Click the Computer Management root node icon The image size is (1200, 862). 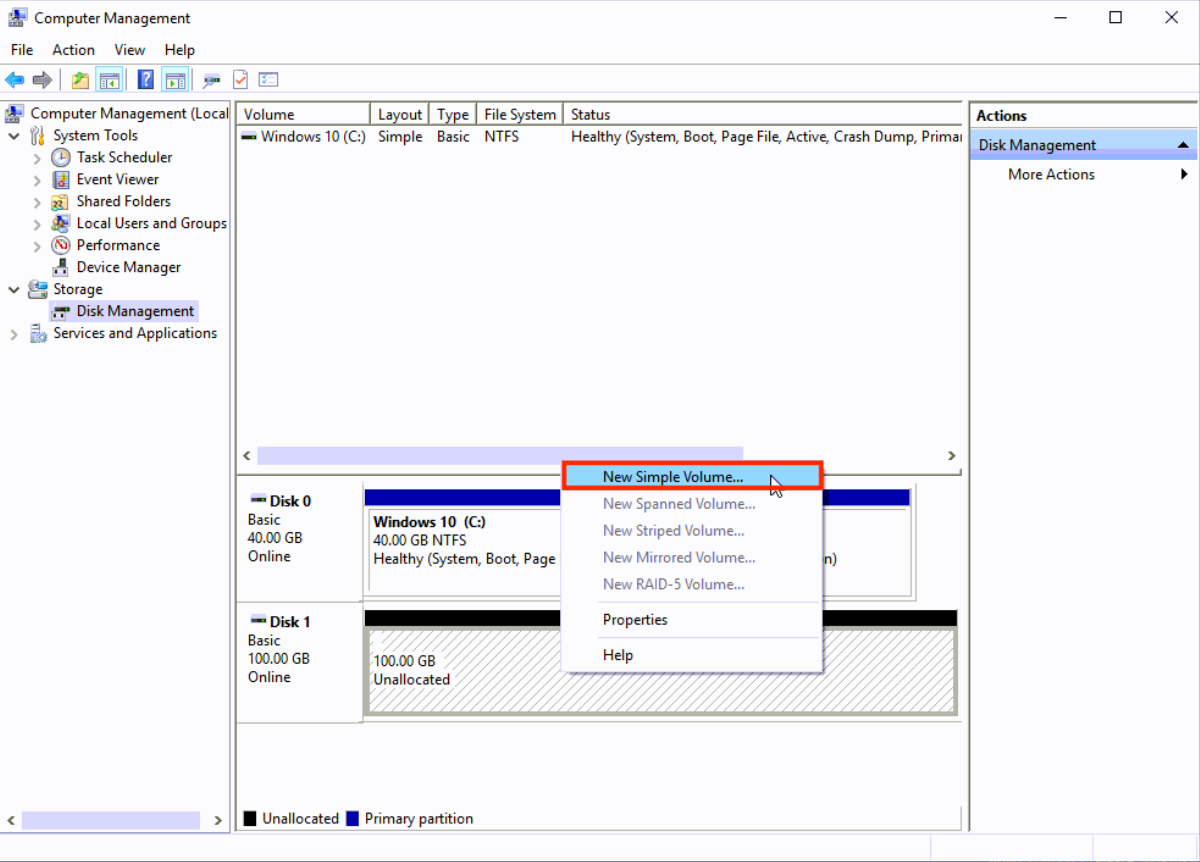[x=15, y=113]
